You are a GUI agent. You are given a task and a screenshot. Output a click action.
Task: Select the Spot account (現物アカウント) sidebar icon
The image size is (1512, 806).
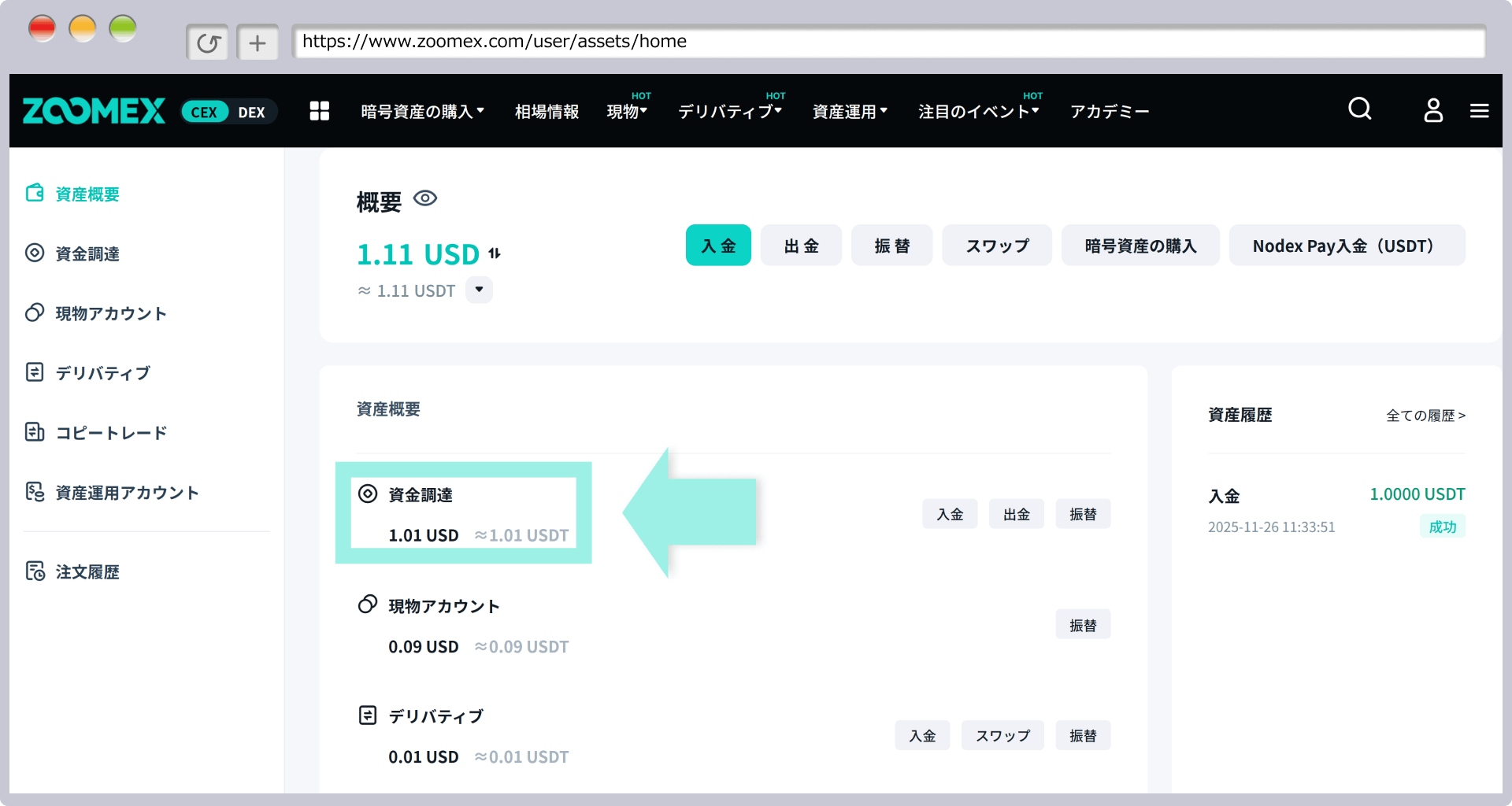click(34, 312)
